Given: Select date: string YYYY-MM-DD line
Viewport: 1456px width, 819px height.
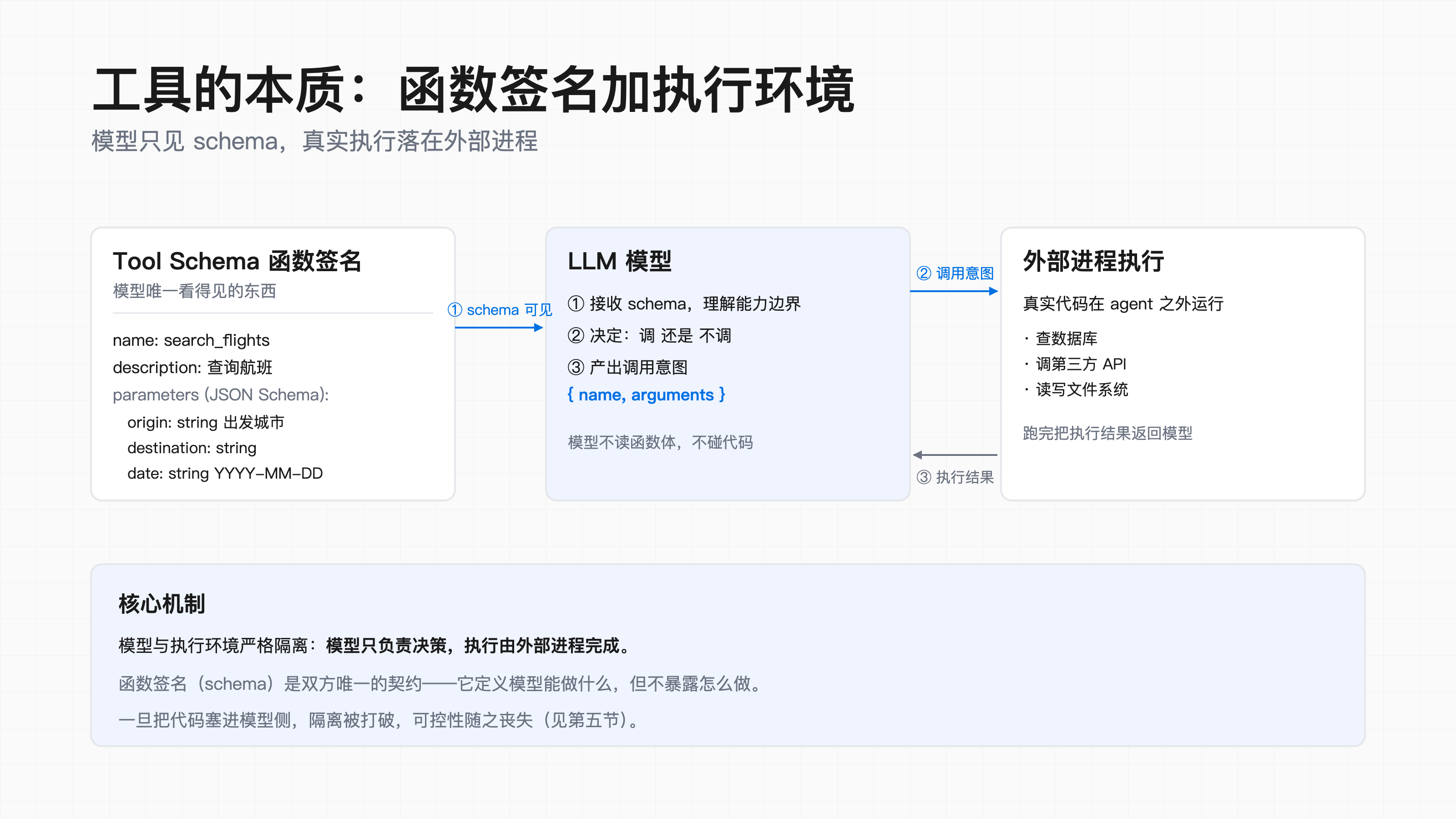Looking at the screenshot, I should (225, 473).
